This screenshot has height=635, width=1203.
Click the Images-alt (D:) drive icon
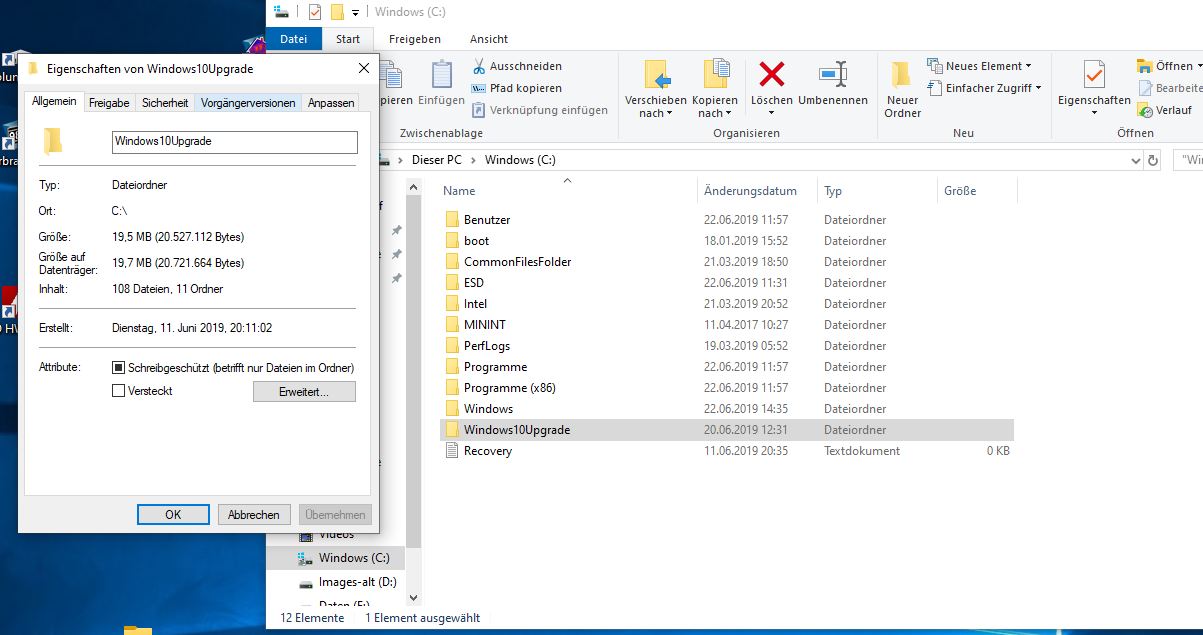306,582
